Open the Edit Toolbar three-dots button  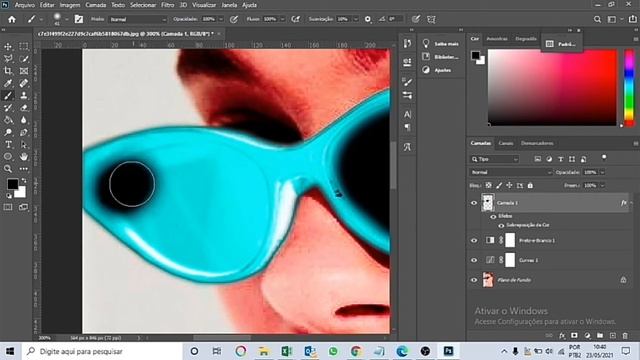click(24, 169)
